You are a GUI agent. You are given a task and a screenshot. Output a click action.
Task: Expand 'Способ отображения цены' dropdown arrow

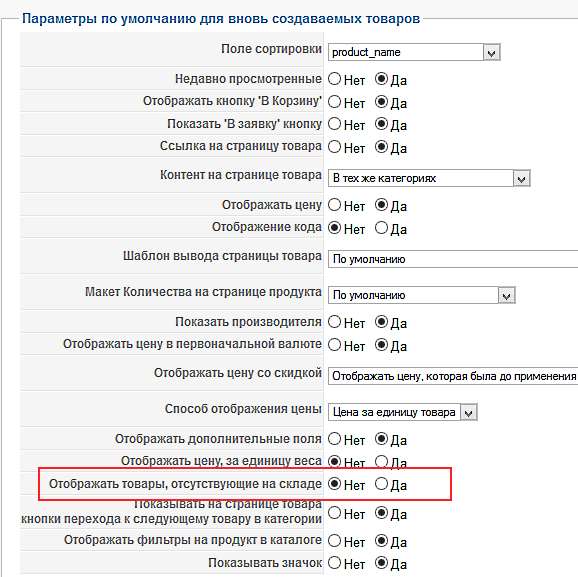[469, 413]
